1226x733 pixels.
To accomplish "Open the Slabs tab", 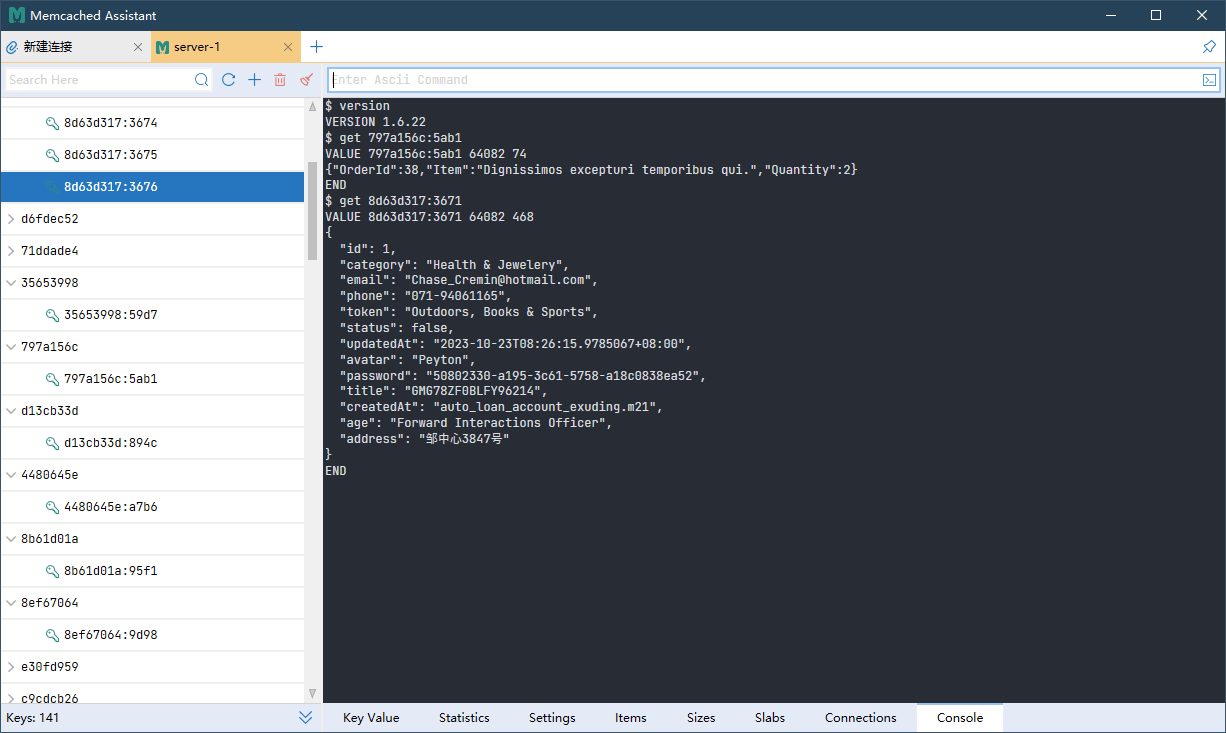I will pos(770,718).
